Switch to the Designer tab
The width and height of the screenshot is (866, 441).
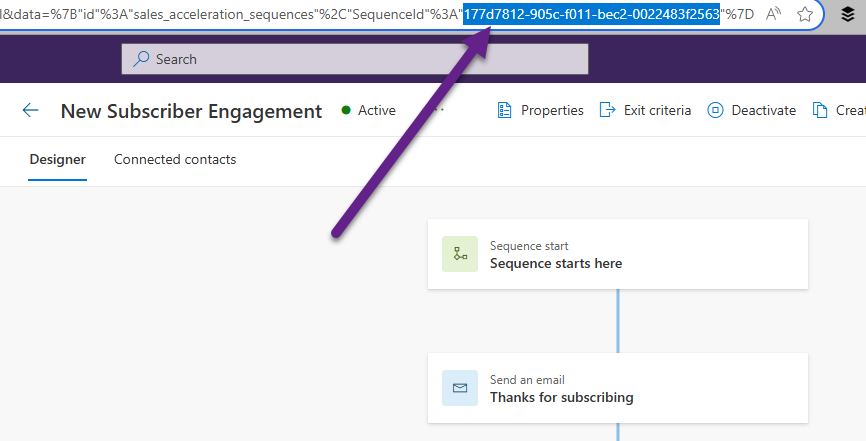[57, 160]
